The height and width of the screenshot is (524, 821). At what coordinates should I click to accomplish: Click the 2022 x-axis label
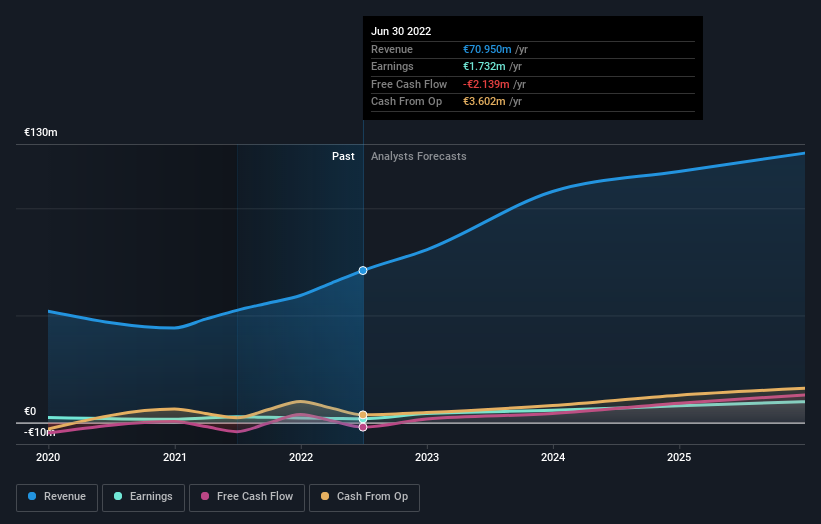click(x=301, y=457)
